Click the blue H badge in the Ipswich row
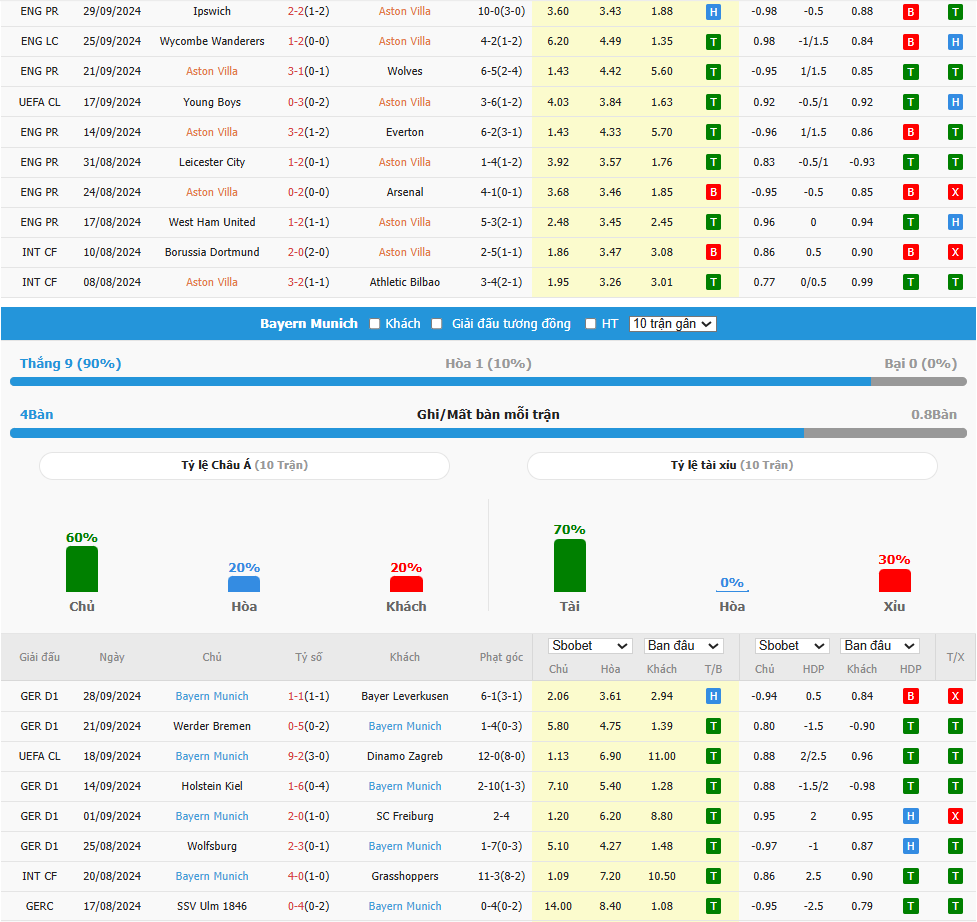977x922 pixels. [713, 12]
